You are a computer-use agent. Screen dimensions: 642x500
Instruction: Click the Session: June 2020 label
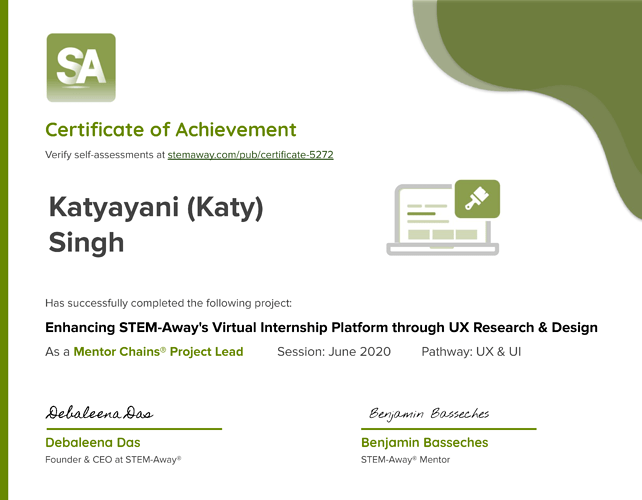tap(333, 352)
